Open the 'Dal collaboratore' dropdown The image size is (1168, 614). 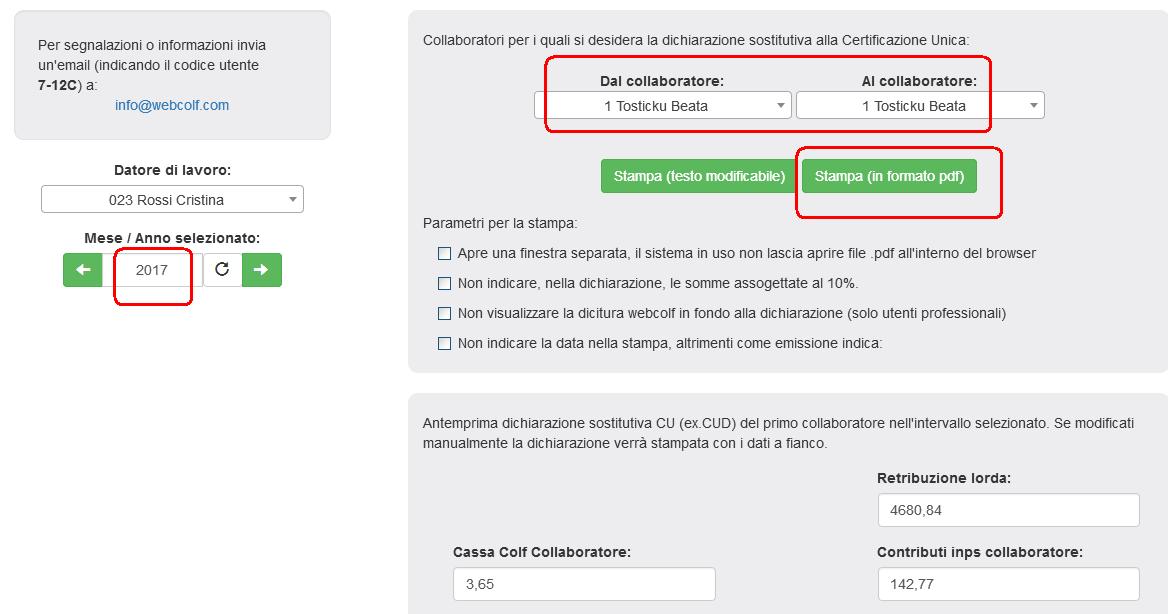662,106
